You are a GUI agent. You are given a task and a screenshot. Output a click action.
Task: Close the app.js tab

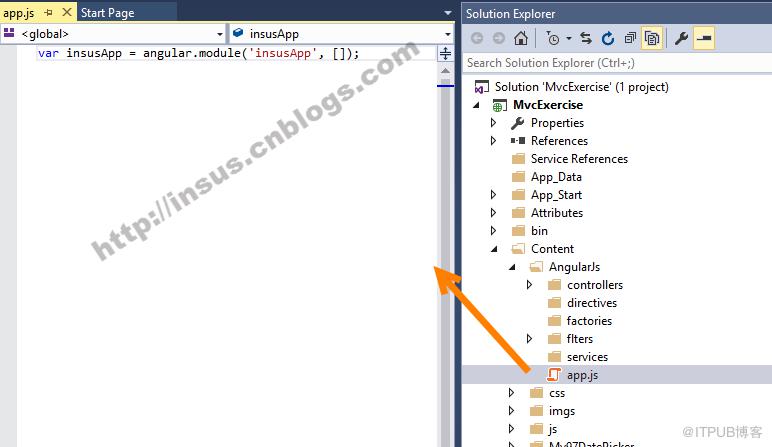tap(67, 12)
